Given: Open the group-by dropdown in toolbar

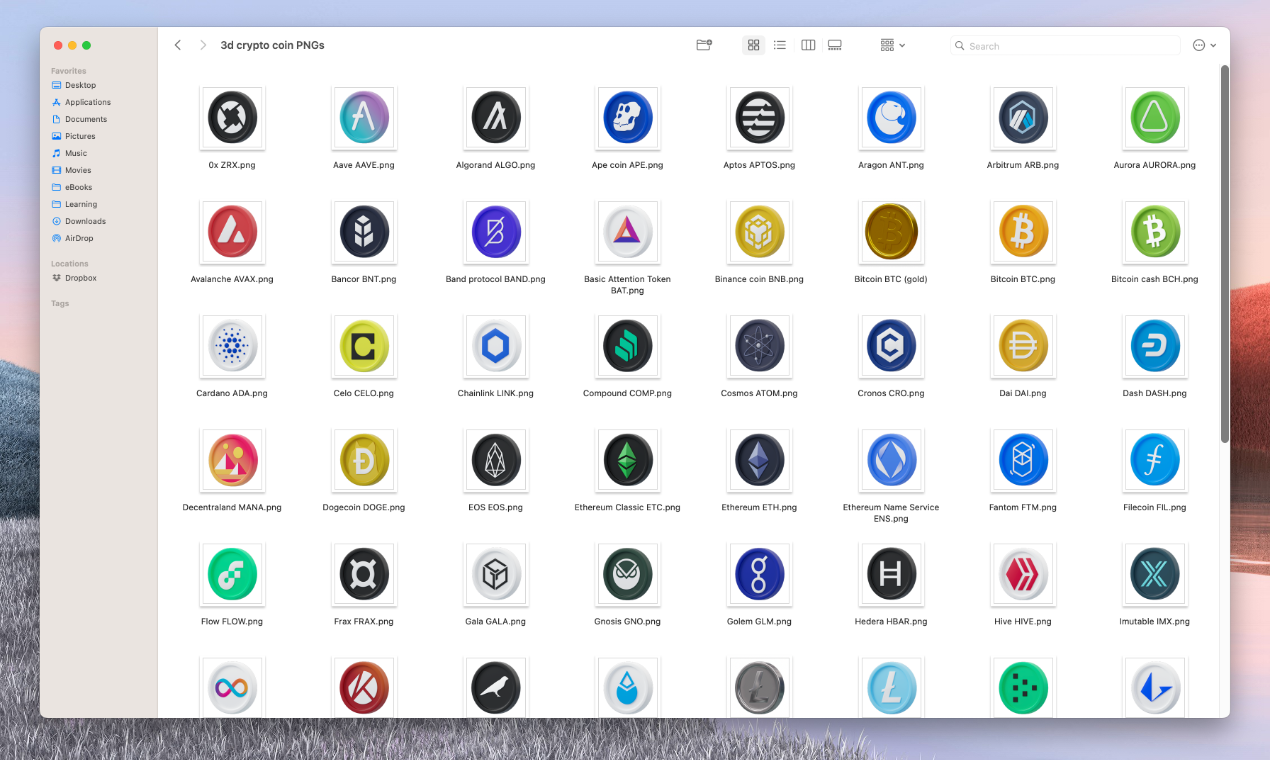Looking at the screenshot, I should [892, 45].
